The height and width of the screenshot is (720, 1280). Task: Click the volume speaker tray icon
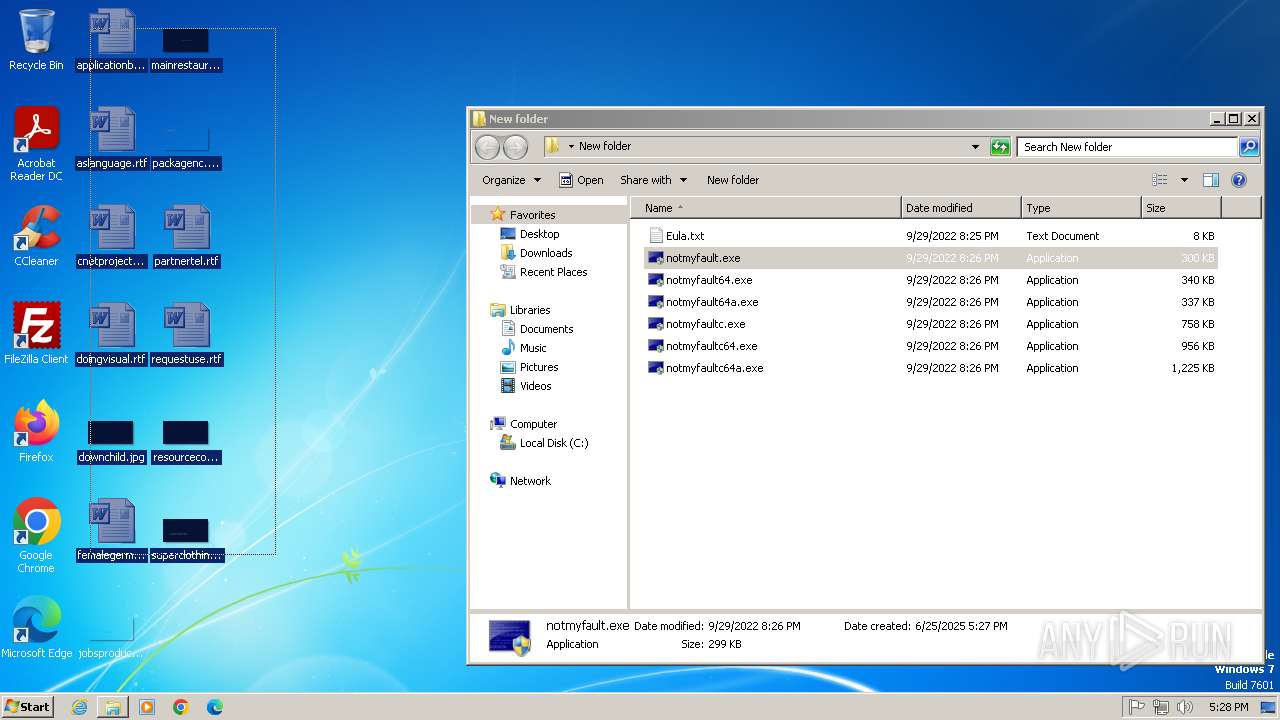[x=1185, y=707]
